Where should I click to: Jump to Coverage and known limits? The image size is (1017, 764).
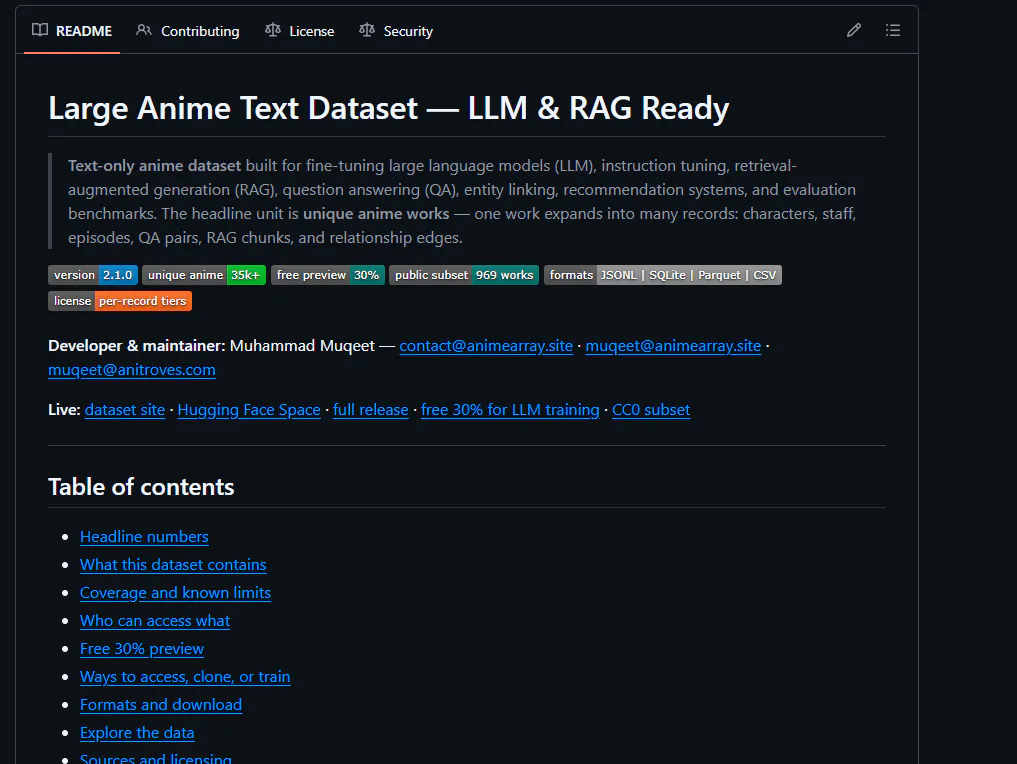tap(175, 593)
